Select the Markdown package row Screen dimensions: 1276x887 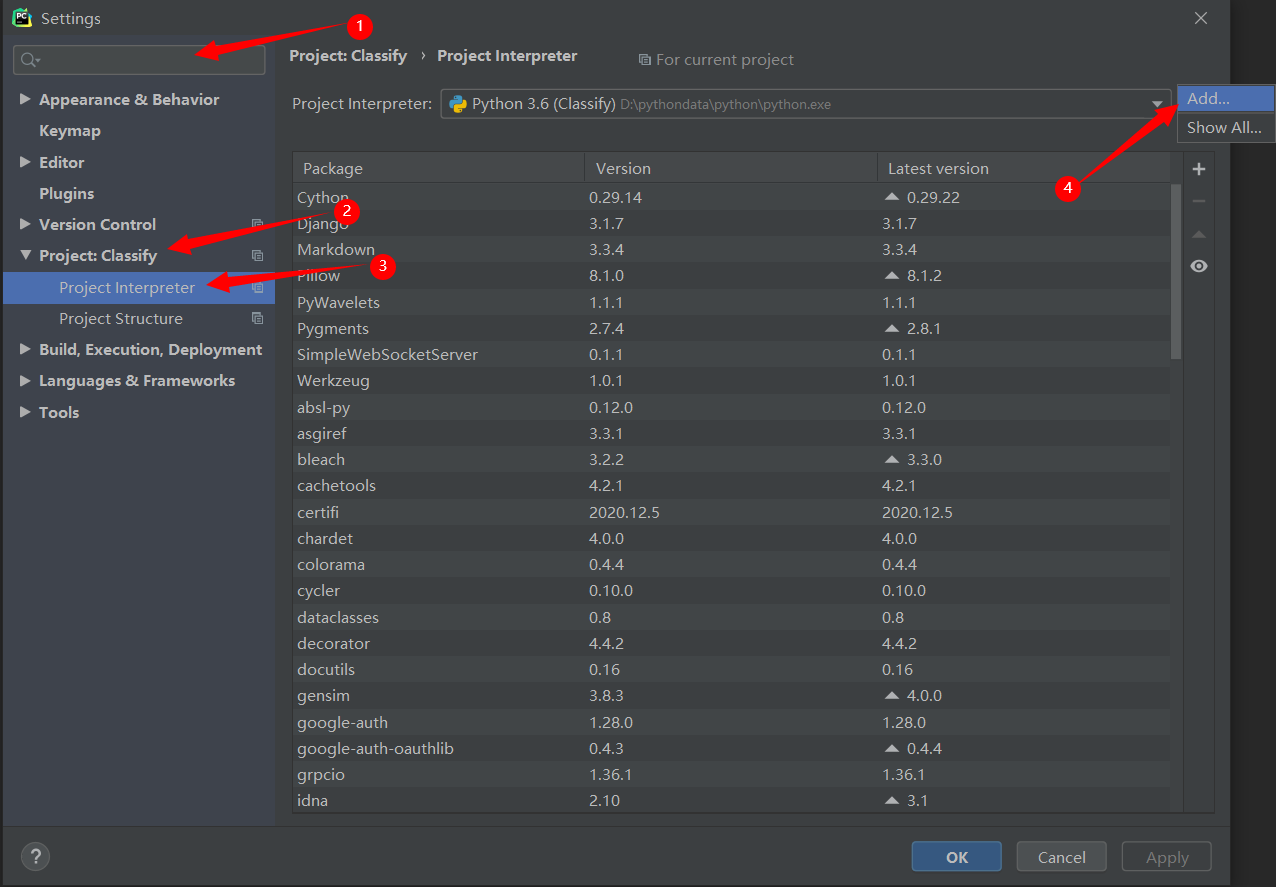pyautogui.click(x=731, y=249)
